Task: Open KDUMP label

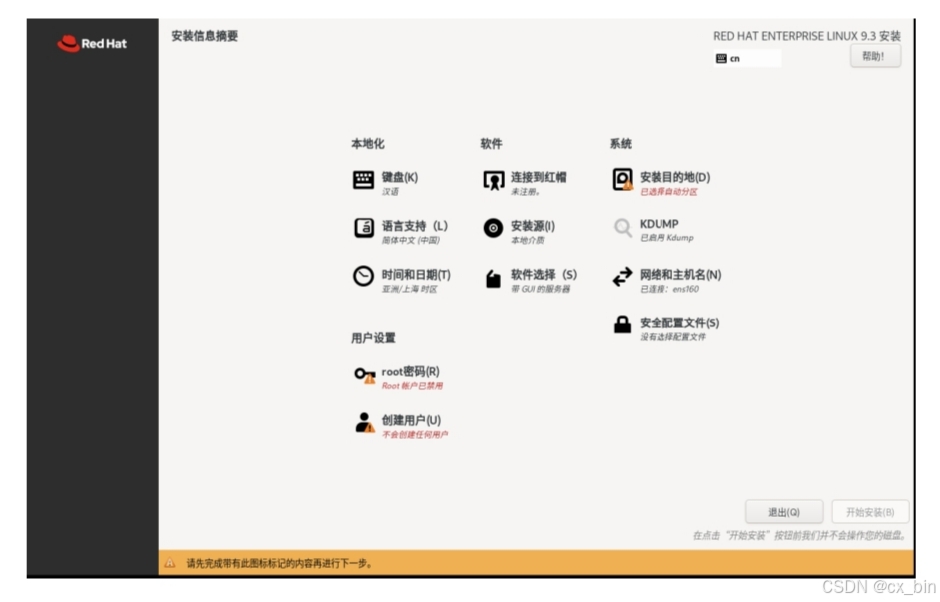Action: click(x=659, y=224)
